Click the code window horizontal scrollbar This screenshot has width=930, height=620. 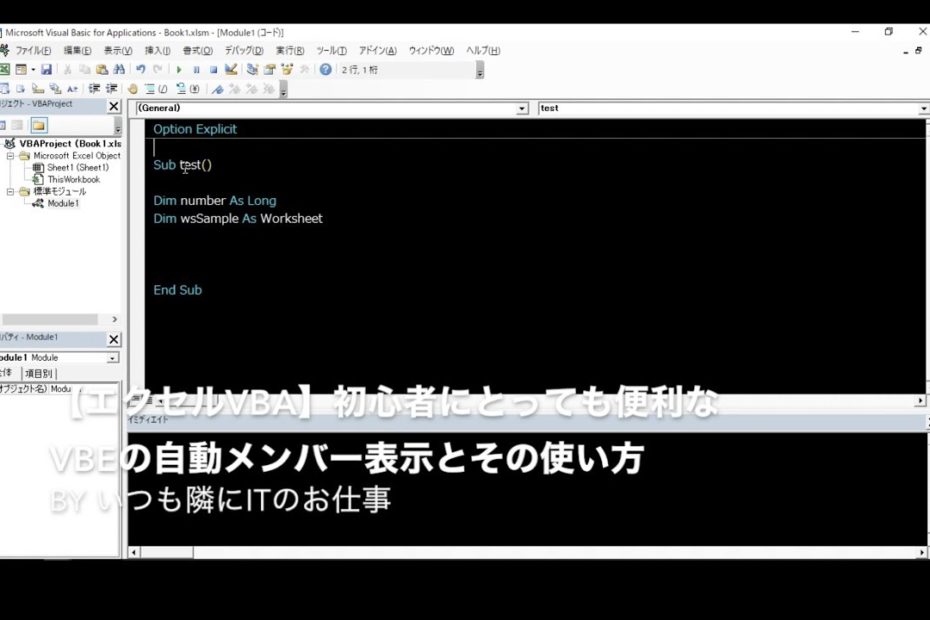(x=500, y=400)
